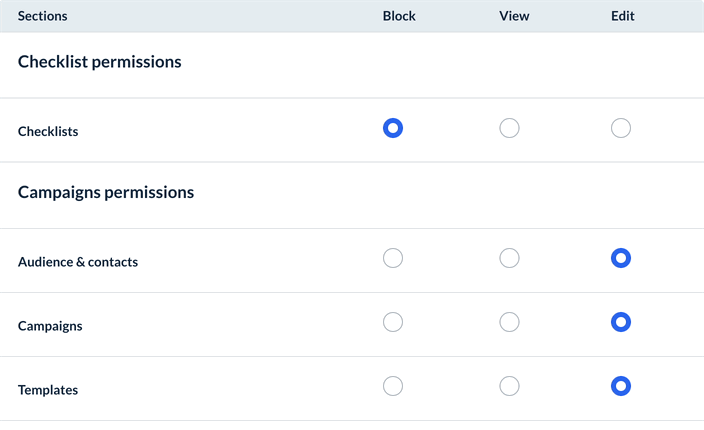This screenshot has width=704, height=430.
Task: Click the Templates row label
Action: [x=48, y=390]
